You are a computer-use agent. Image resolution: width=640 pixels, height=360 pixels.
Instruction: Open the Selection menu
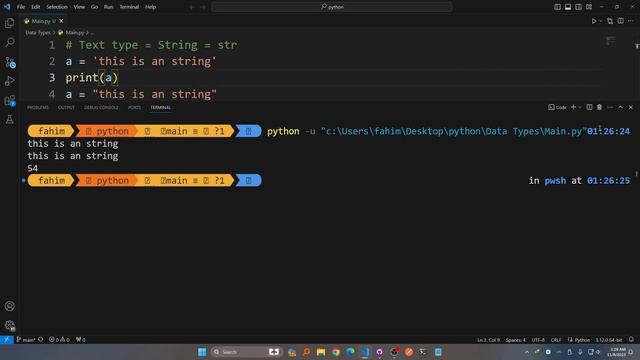coord(57,7)
